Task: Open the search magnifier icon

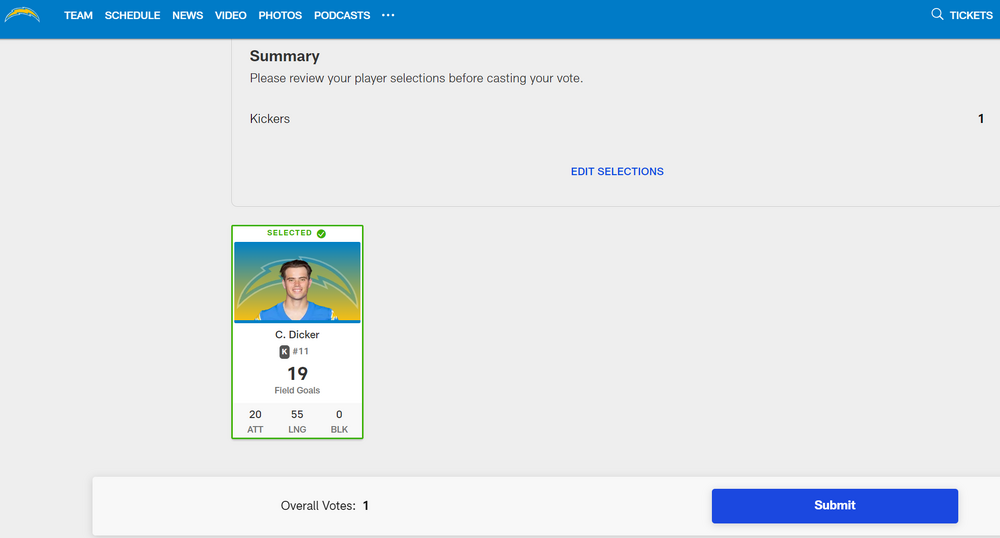Action: 937,15
